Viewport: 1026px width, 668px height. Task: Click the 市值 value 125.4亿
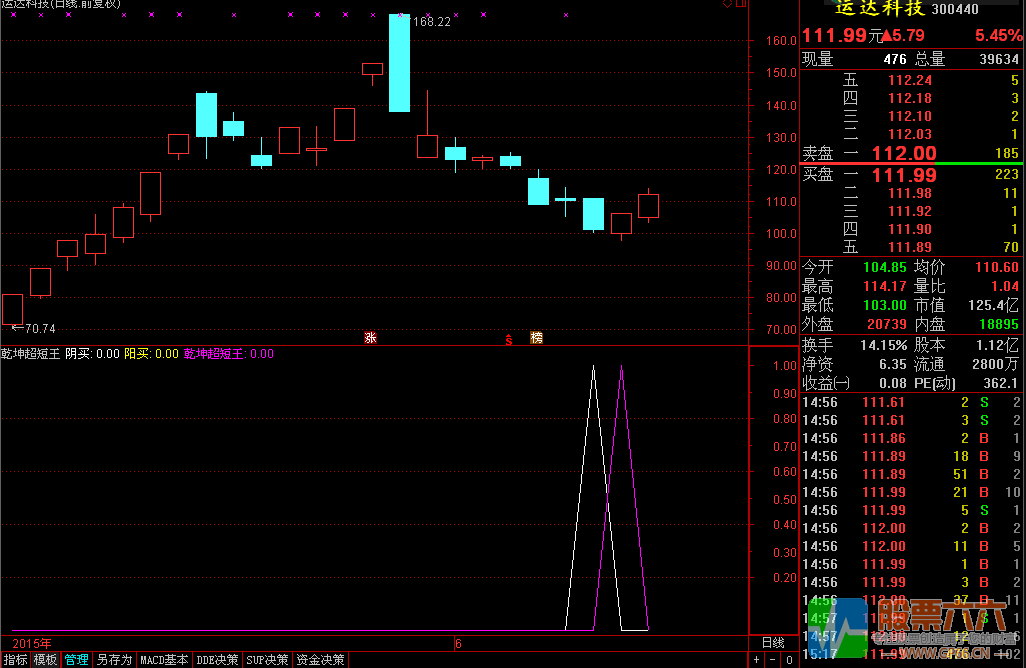(993, 305)
